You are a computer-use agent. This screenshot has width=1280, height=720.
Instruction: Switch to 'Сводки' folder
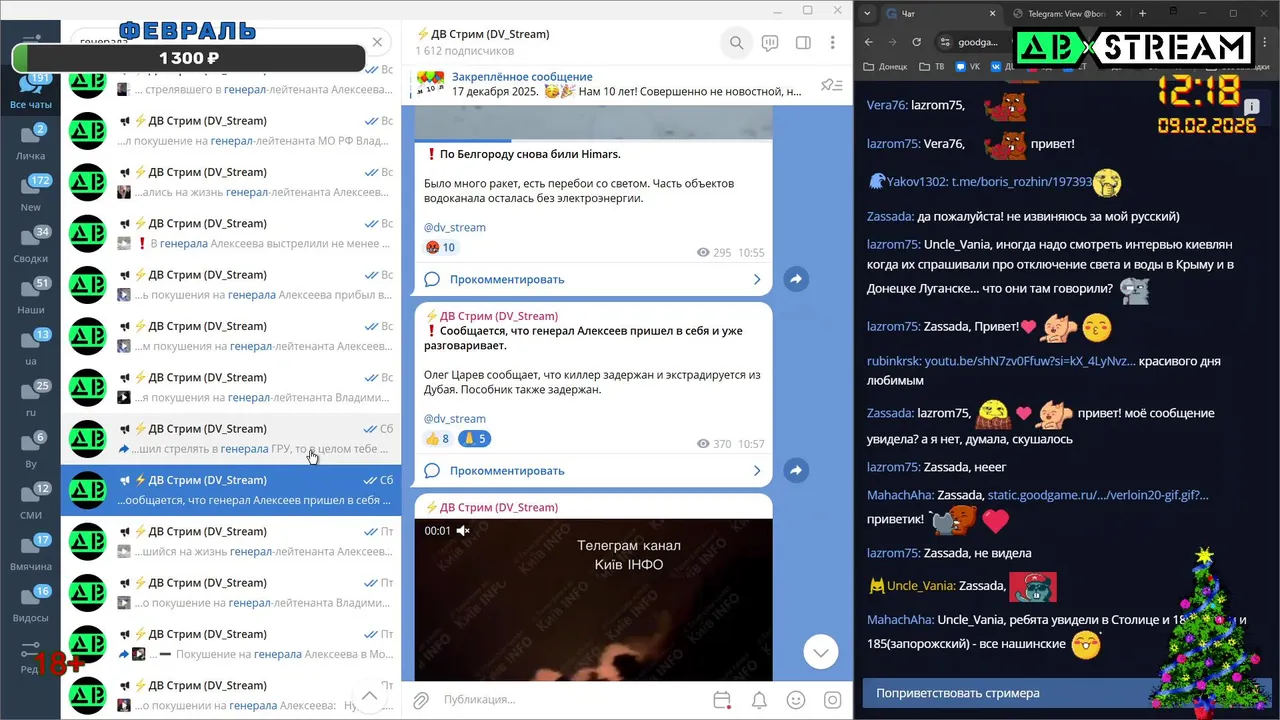[x=31, y=246]
